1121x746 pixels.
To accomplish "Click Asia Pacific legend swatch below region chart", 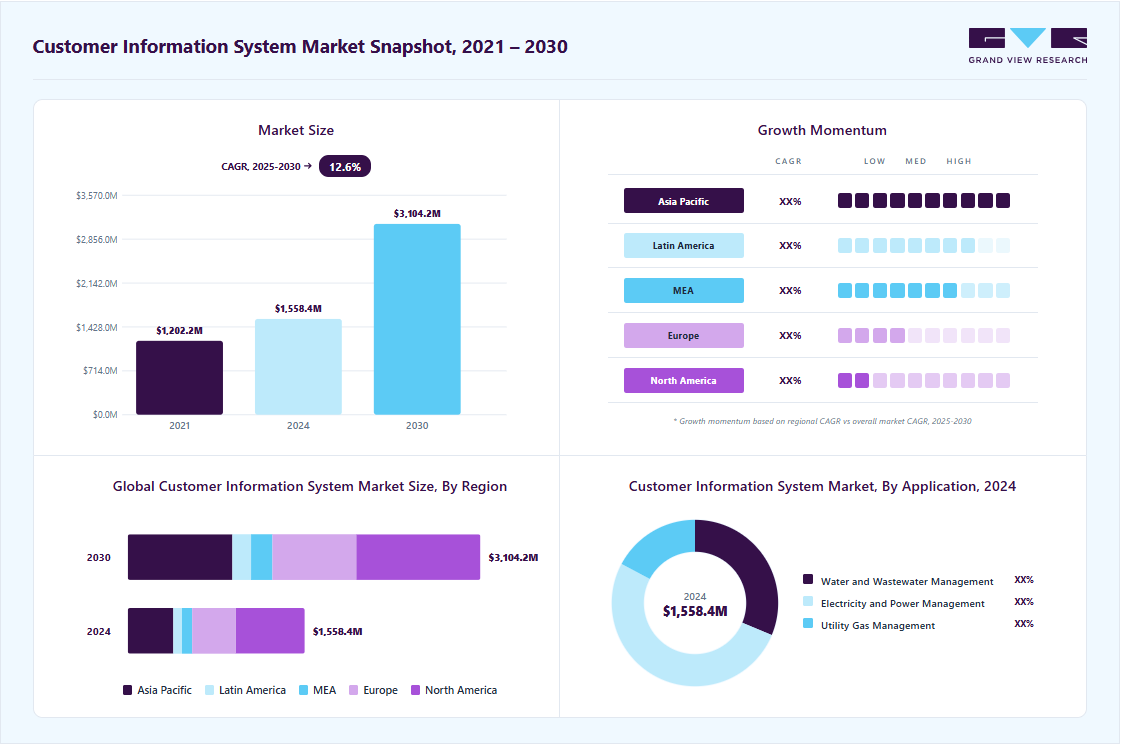I will tap(127, 690).
